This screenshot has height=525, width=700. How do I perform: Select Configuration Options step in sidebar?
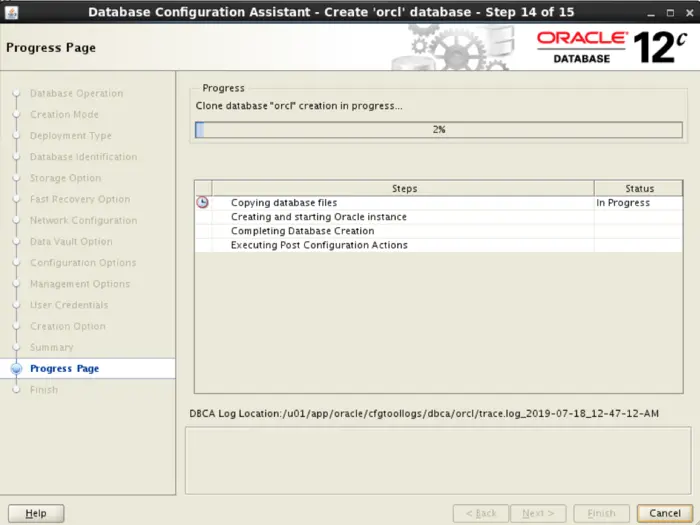point(83,263)
